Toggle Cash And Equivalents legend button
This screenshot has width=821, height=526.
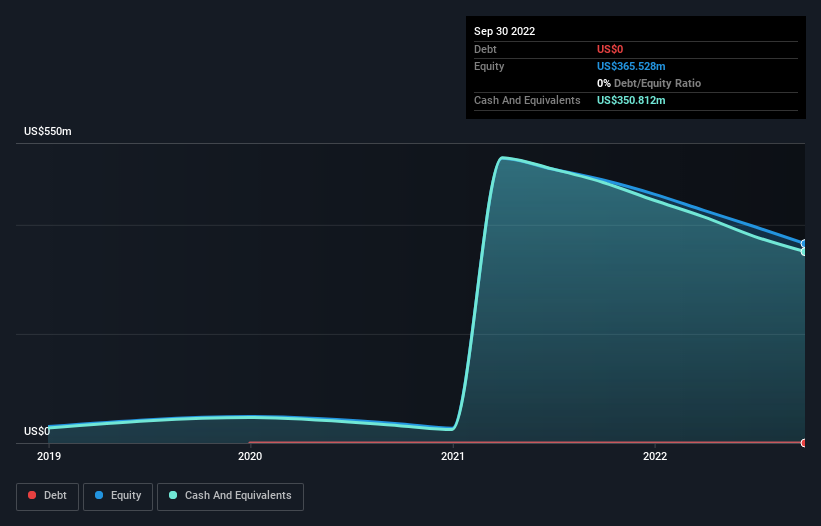tap(230, 496)
